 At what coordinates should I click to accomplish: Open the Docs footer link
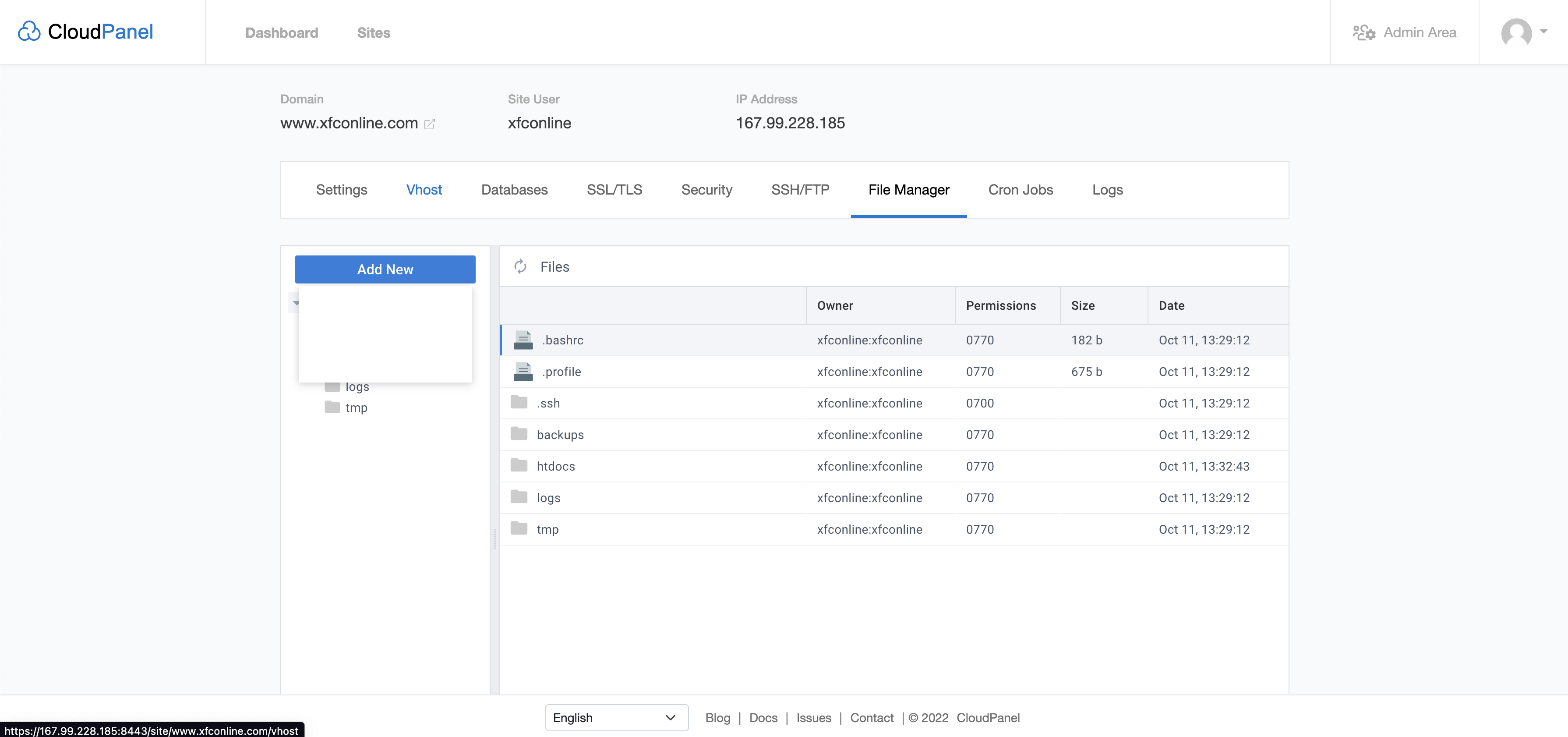pyautogui.click(x=763, y=718)
